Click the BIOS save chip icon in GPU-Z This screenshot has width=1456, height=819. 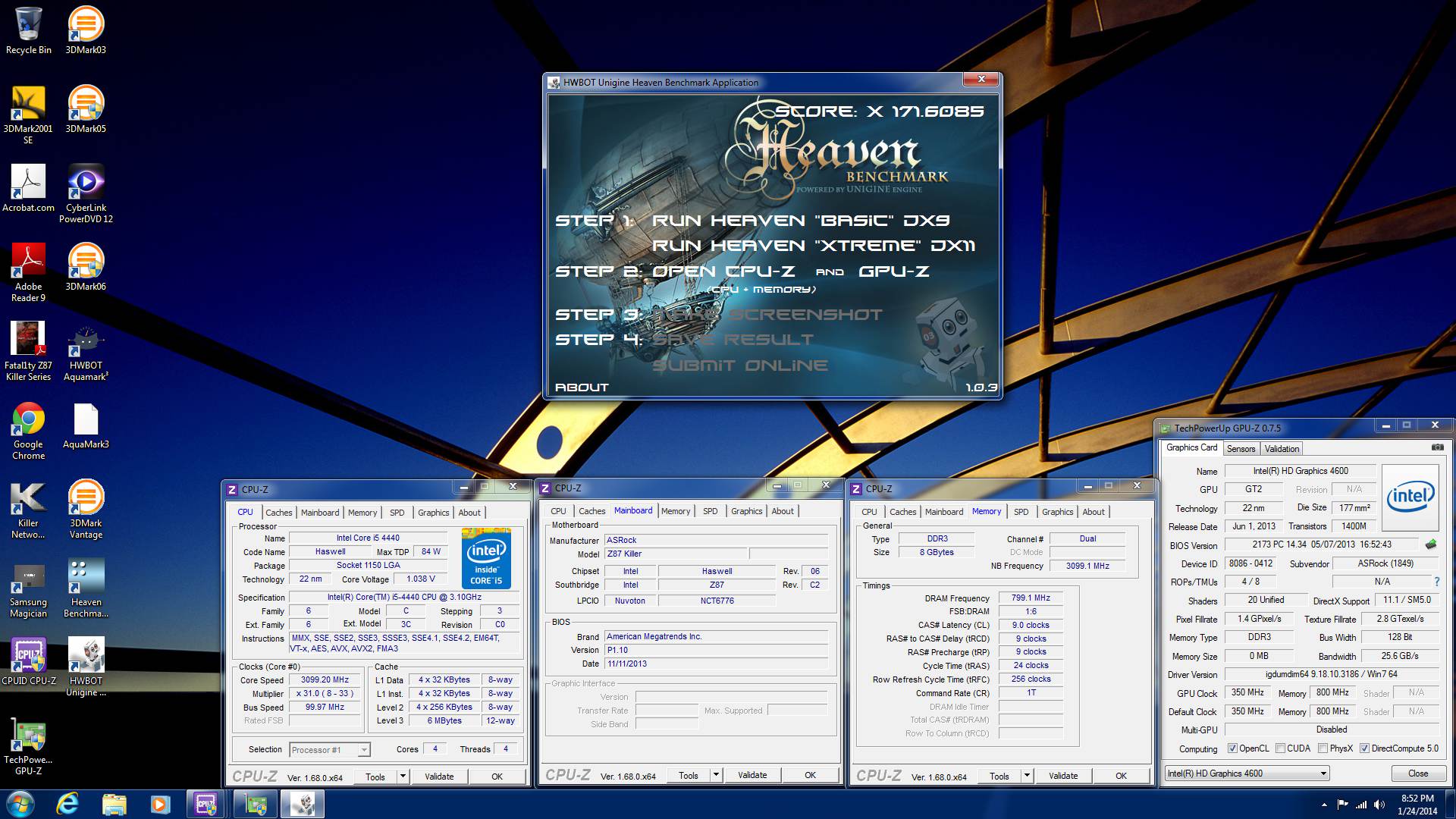[1431, 544]
